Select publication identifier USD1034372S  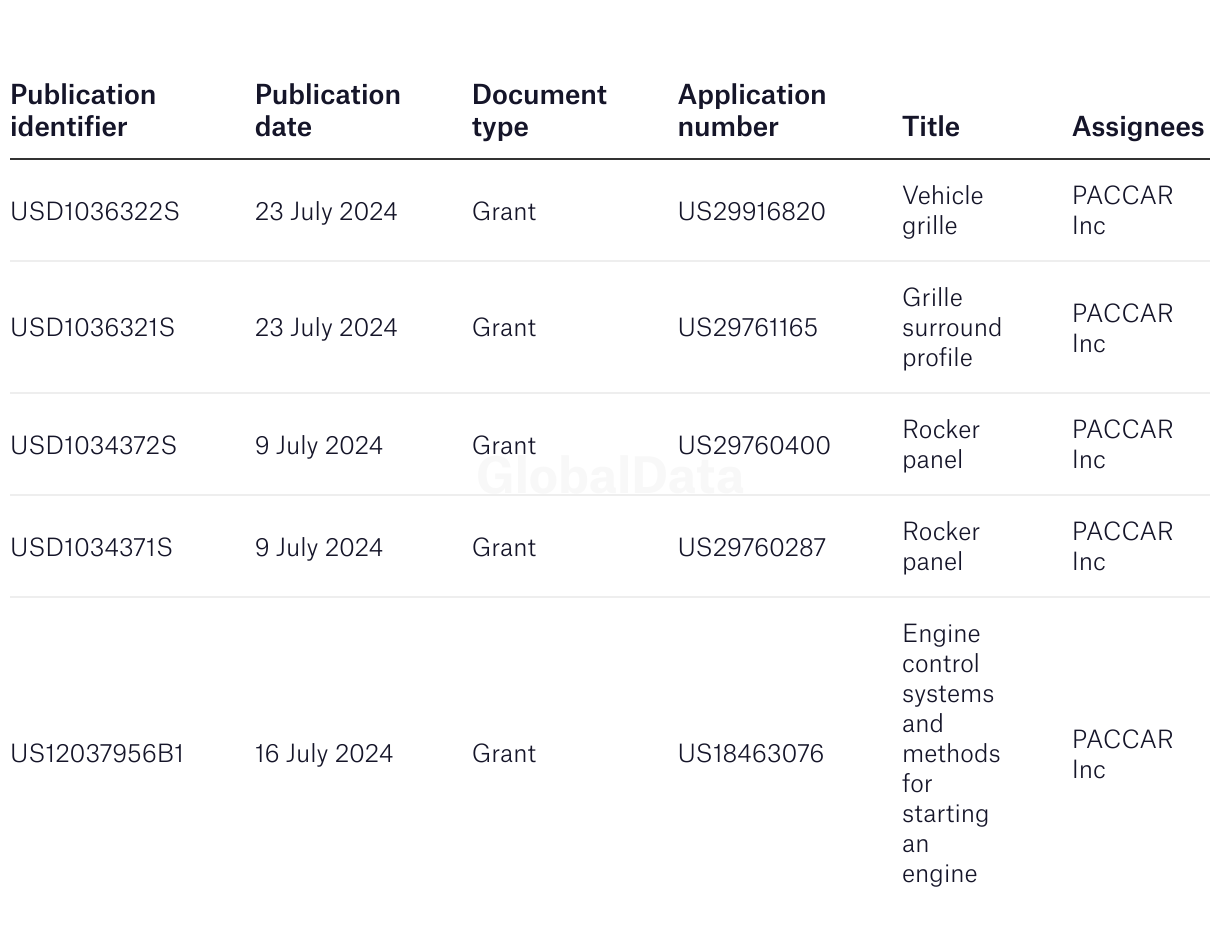(93, 446)
